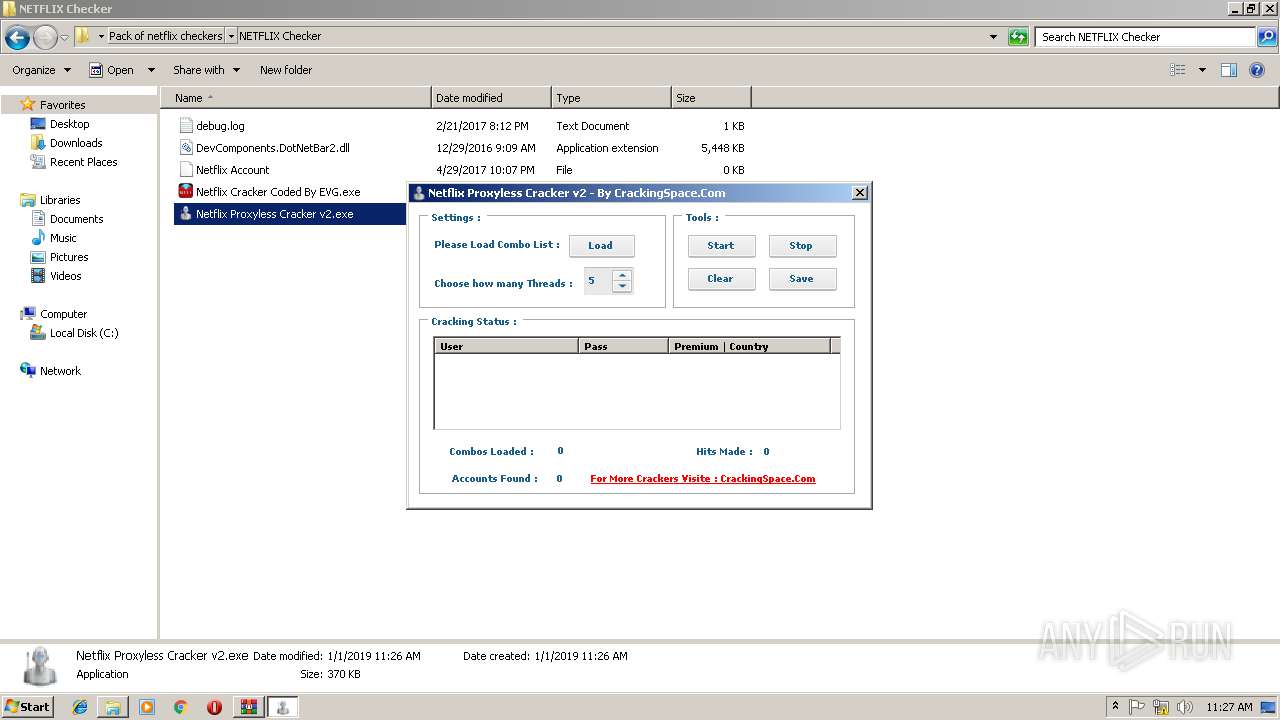Click the Threads number field

[x=599, y=281]
